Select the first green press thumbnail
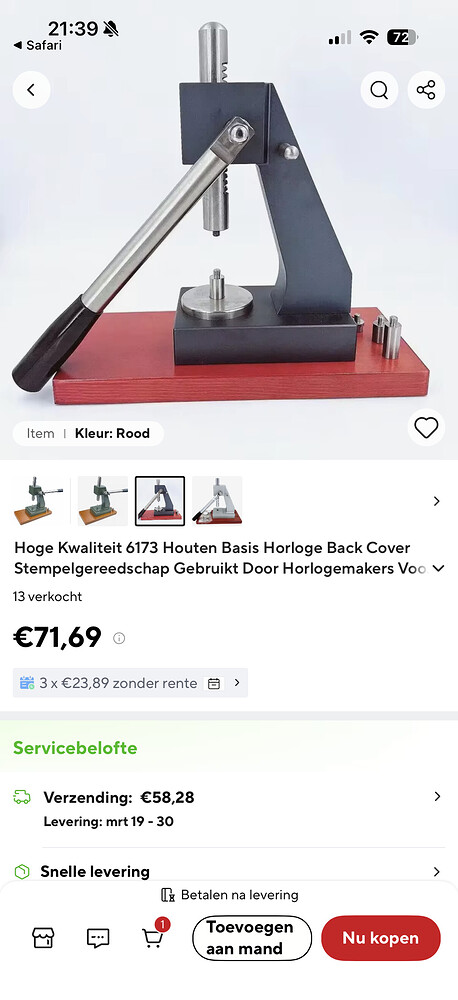 tap(39, 501)
